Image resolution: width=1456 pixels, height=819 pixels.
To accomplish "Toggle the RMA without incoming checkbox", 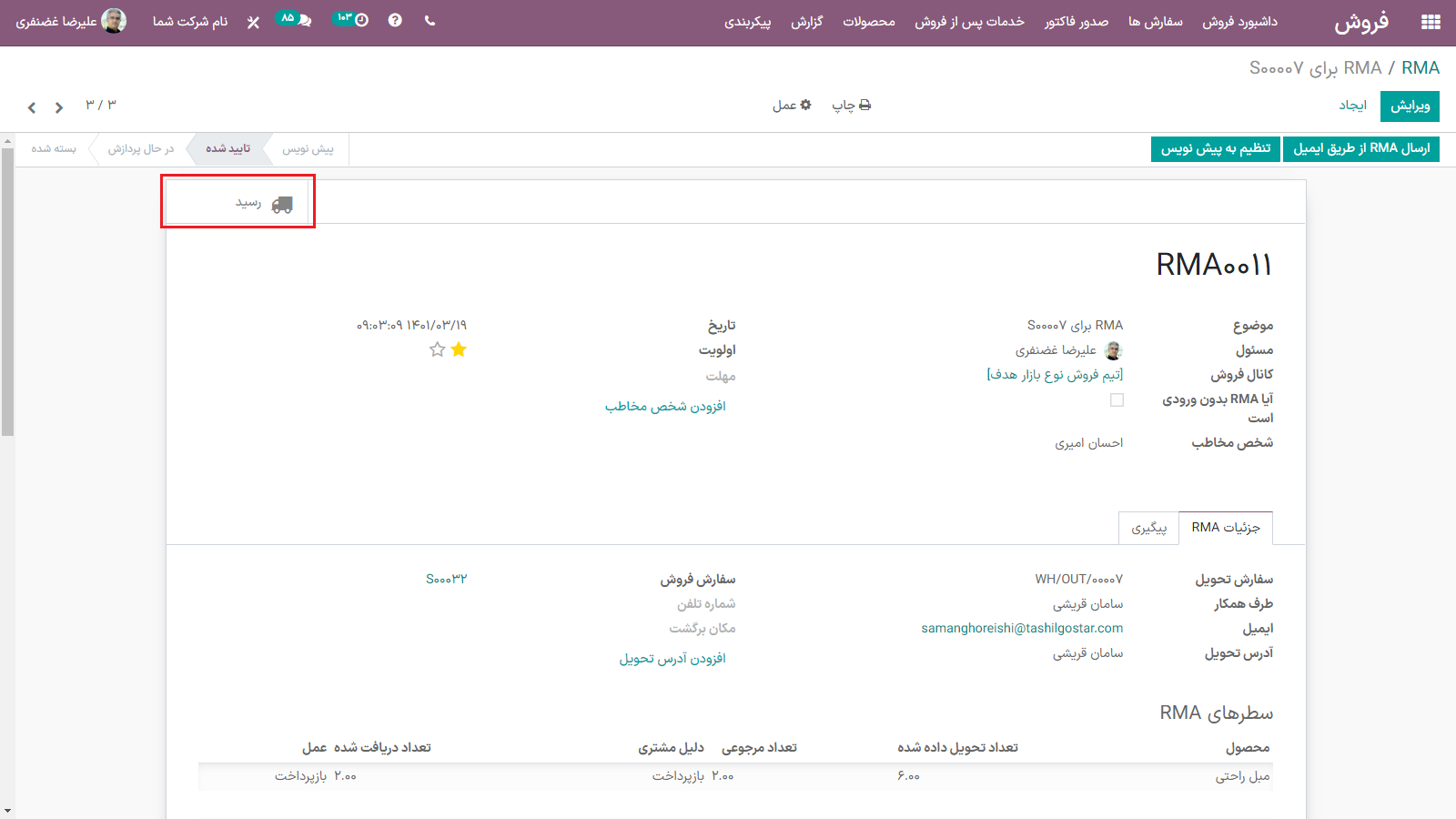I will [x=1117, y=399].
